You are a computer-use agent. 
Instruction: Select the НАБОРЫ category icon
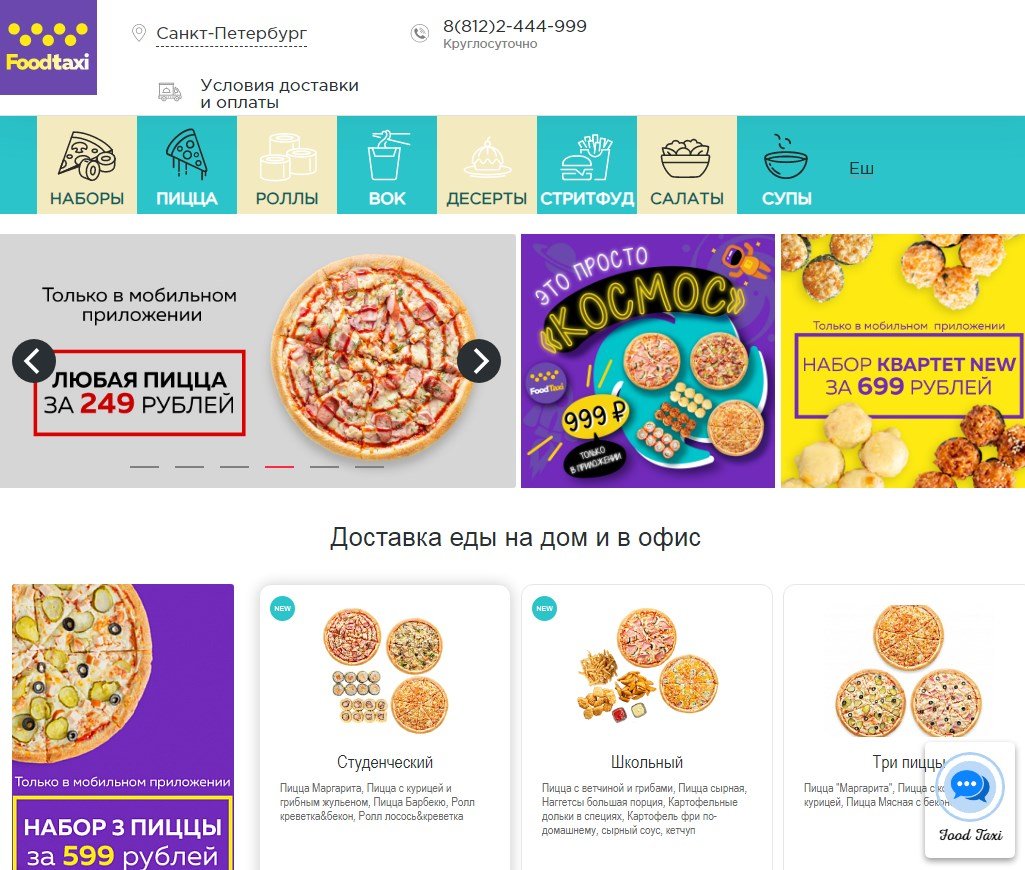coord(87,165)
